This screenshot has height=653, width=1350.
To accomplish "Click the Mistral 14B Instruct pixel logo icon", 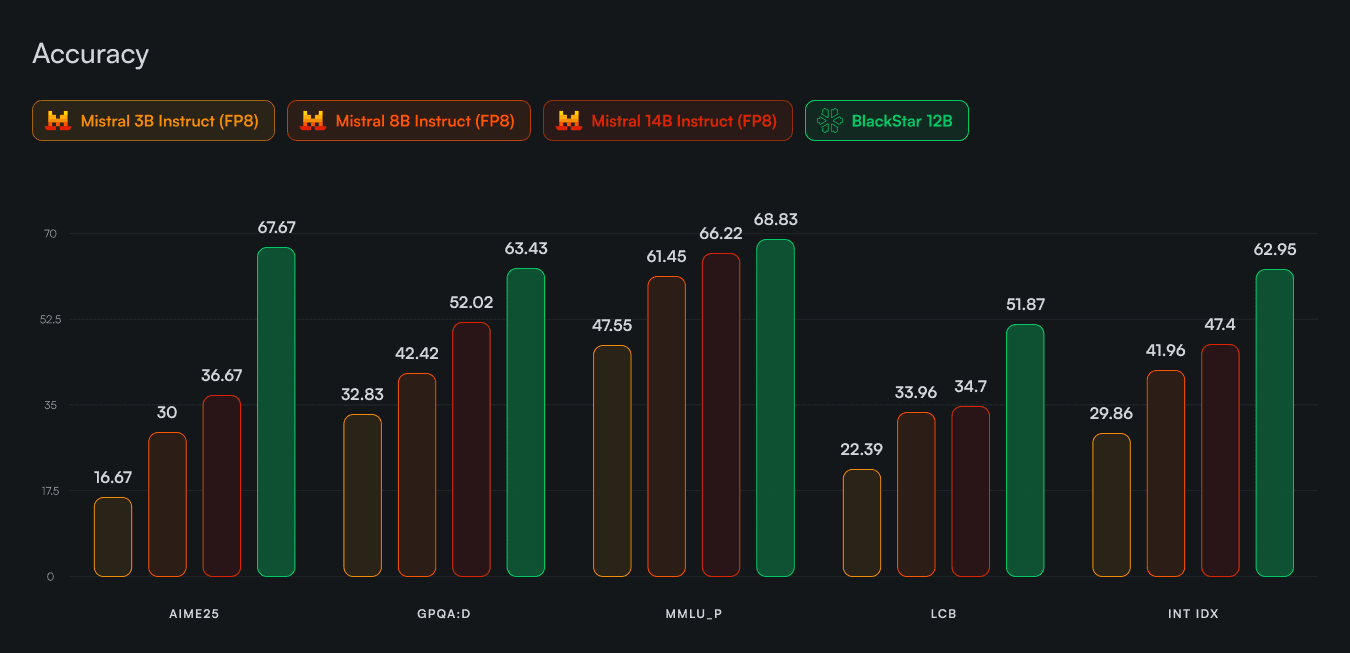I will [x=569, y=121].
